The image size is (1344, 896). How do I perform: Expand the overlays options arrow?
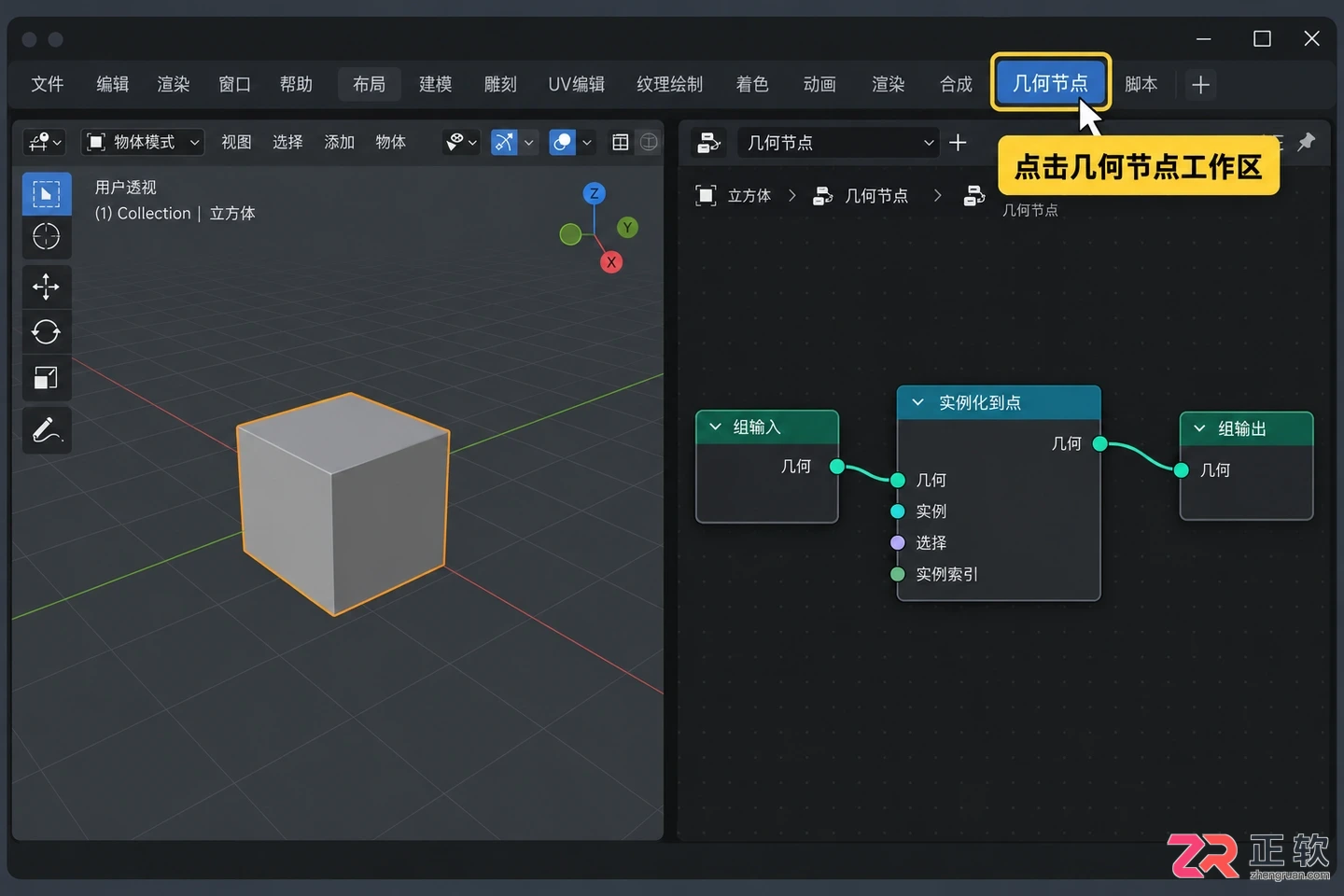pyautogui.click(x=587, y=142)
